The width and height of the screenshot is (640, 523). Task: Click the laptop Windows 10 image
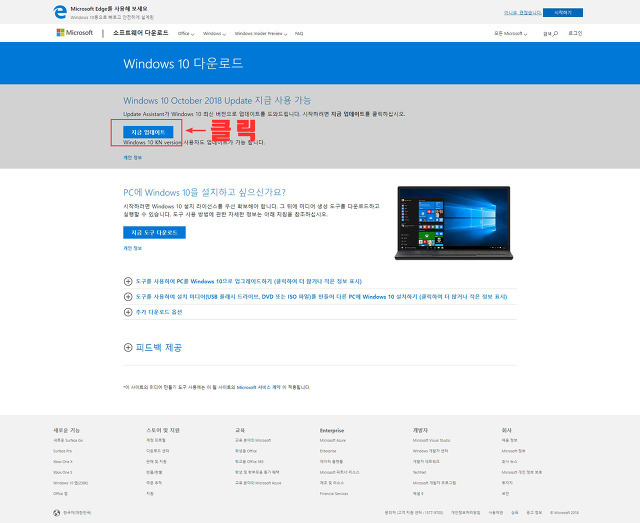point(453,223)
